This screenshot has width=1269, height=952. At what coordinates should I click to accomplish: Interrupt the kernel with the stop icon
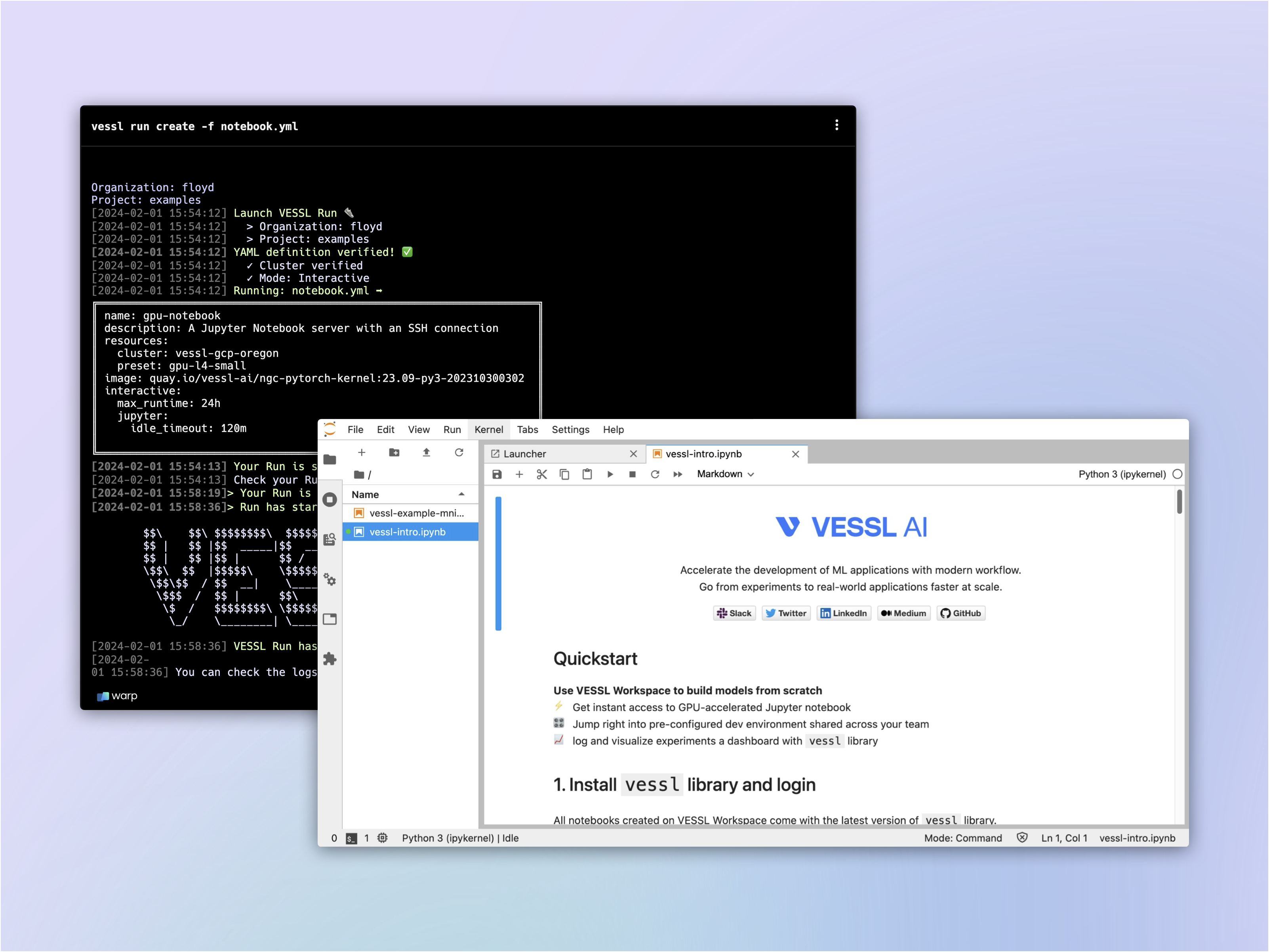[632, 474]
